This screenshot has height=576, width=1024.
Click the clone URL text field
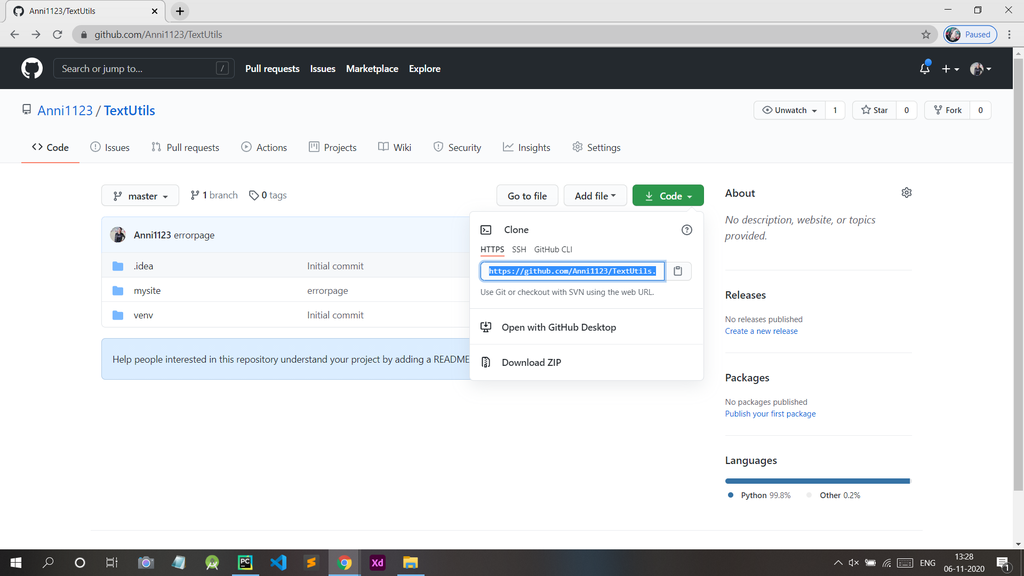[573, 271]
